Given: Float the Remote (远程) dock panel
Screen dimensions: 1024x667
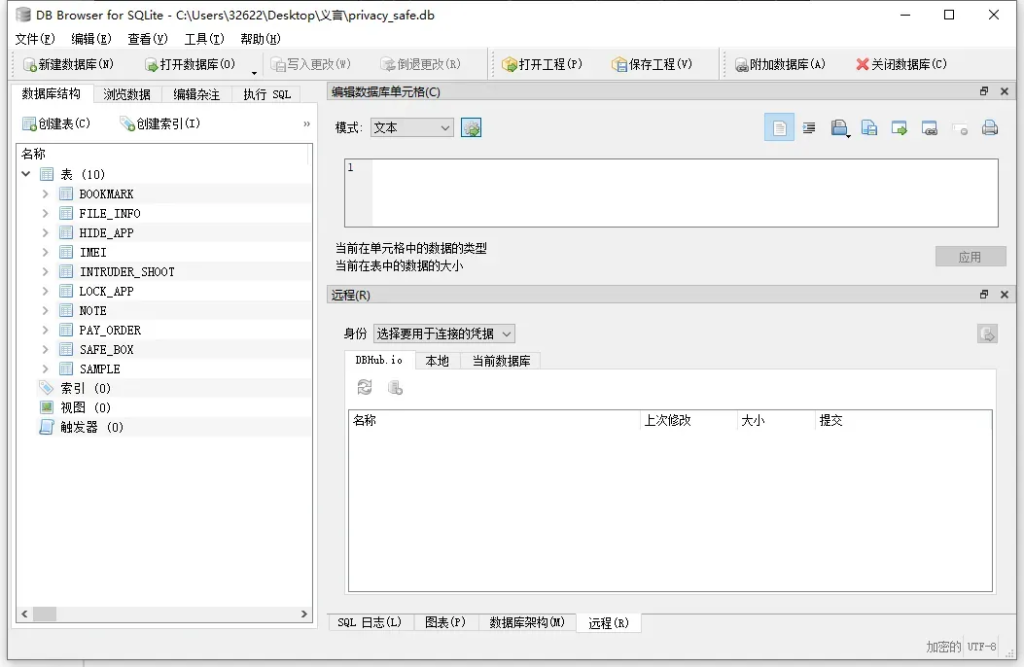Looking at the screenshot, I should 984,295.
